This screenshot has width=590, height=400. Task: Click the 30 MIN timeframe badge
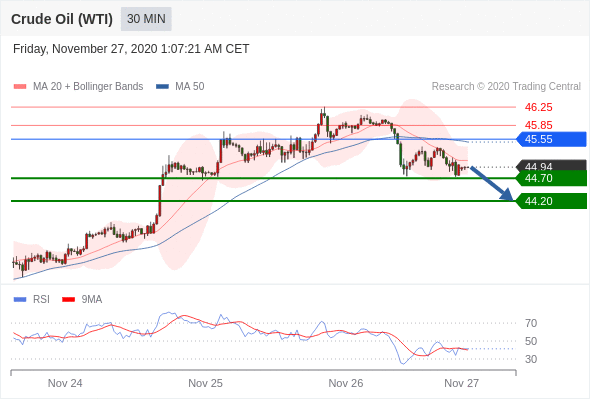(146, 19)
